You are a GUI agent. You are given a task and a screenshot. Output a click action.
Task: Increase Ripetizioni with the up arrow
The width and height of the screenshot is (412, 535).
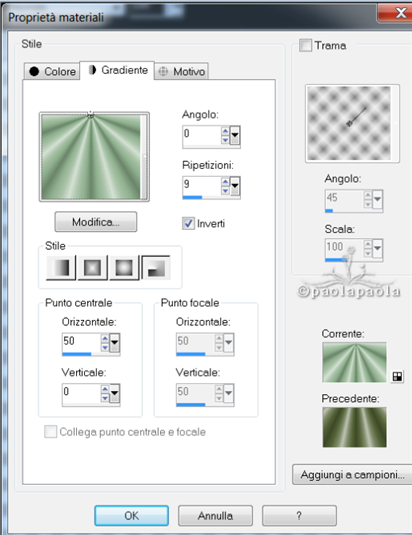[x=225, y=182]
